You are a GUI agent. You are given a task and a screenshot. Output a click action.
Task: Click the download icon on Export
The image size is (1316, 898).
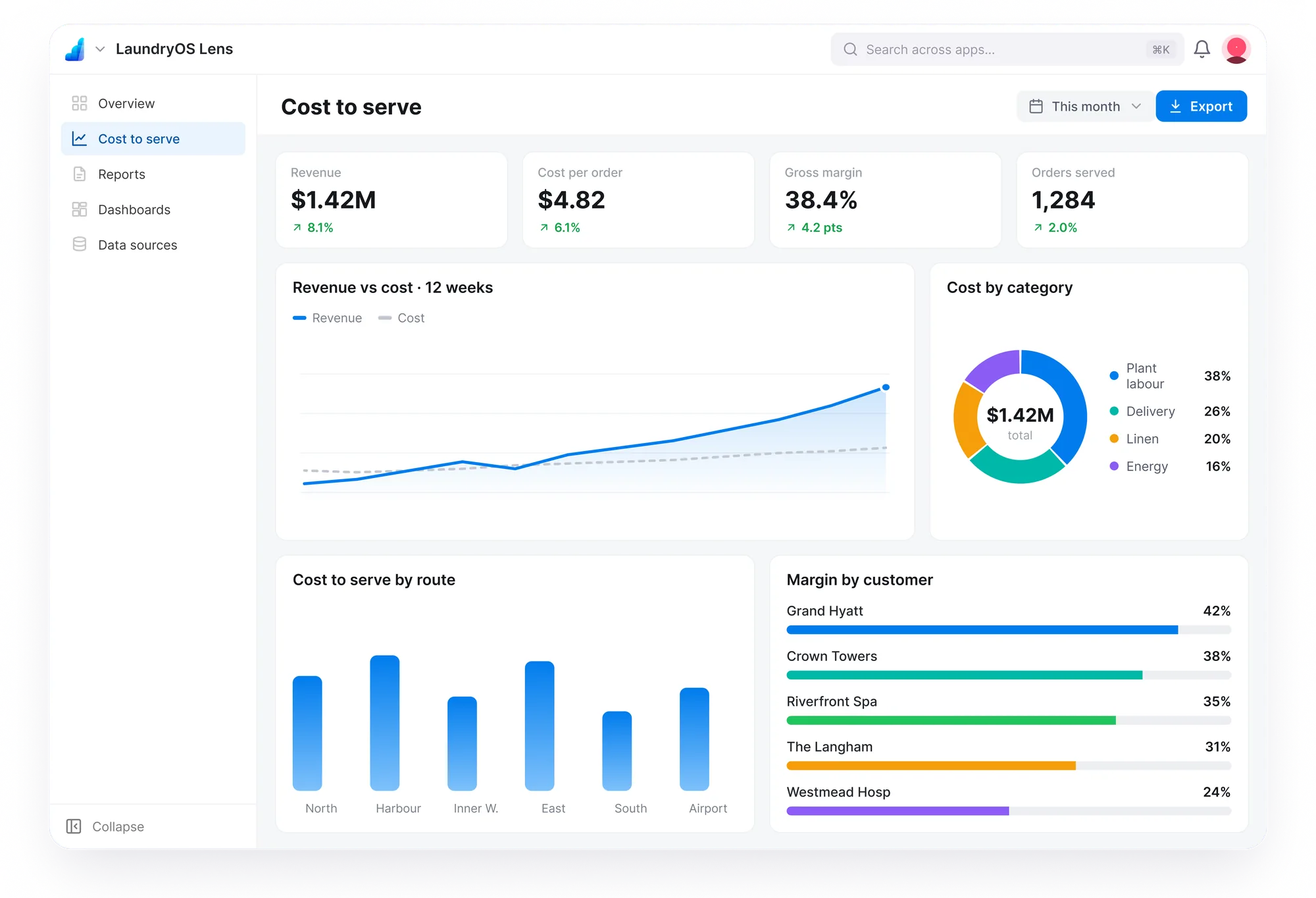click(1175, 106)
